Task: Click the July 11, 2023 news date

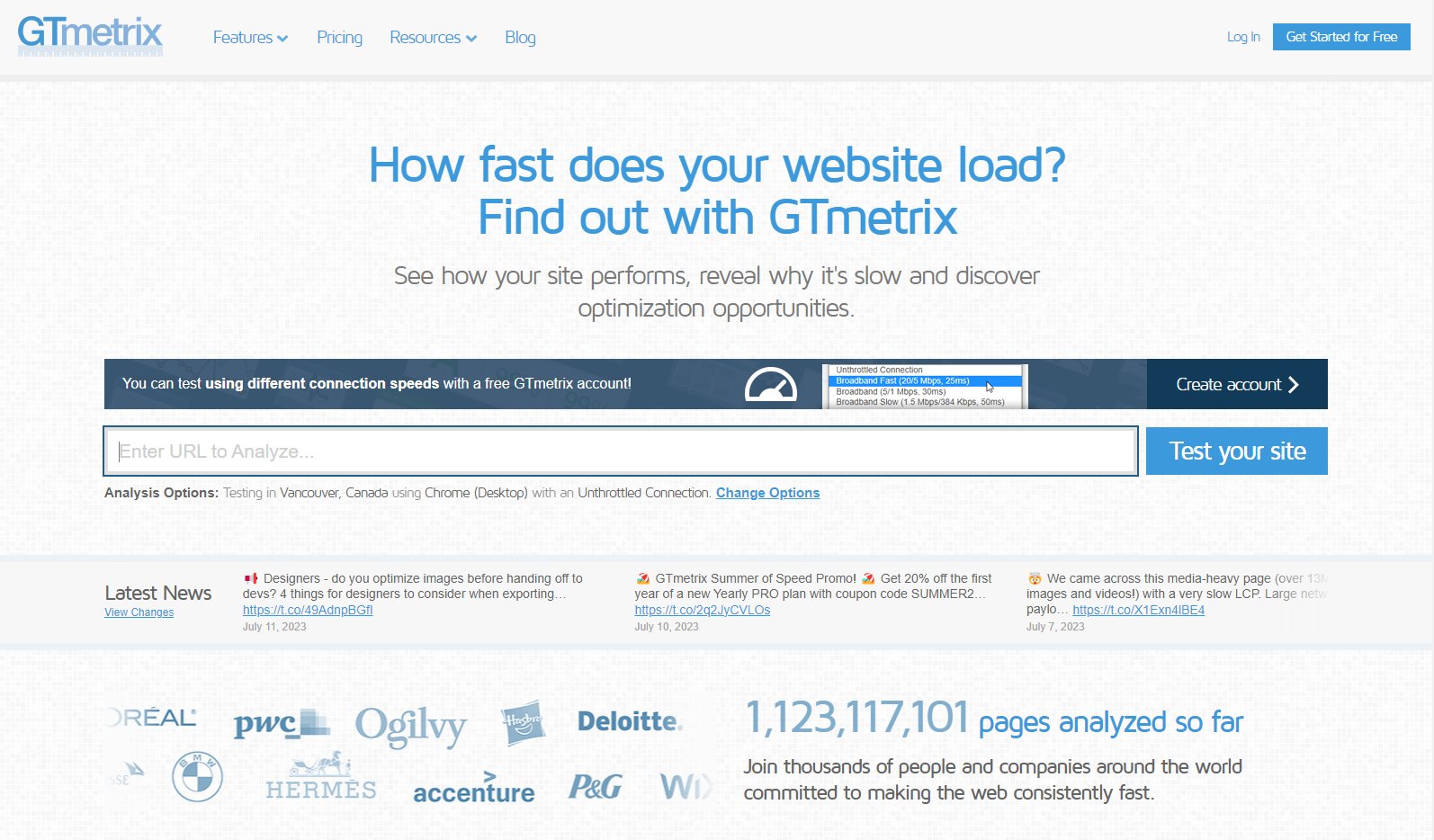Action: coord(274,627)
